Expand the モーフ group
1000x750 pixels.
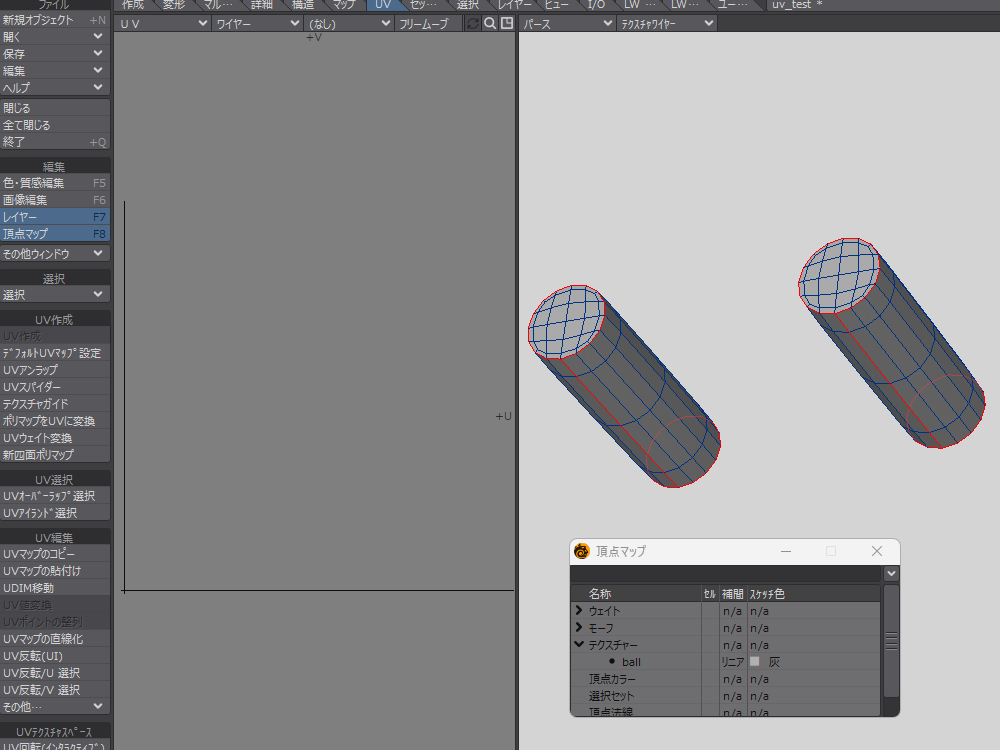(579, 628)
